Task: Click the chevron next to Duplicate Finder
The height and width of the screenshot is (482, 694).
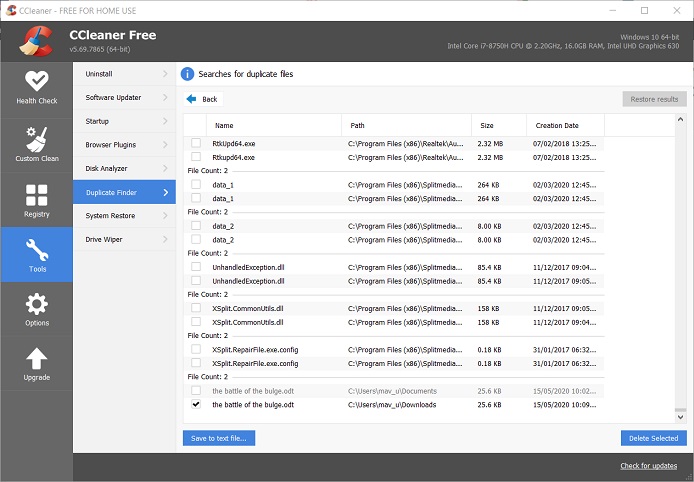Action: pos(166,192)
